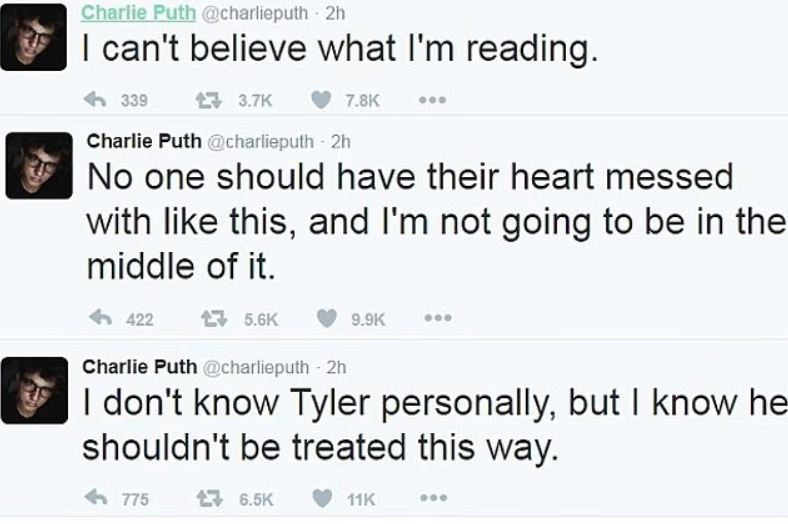Retweet the tweet with 5.6K retweets
Screen dimensions: 788x524
pos(214,318)
